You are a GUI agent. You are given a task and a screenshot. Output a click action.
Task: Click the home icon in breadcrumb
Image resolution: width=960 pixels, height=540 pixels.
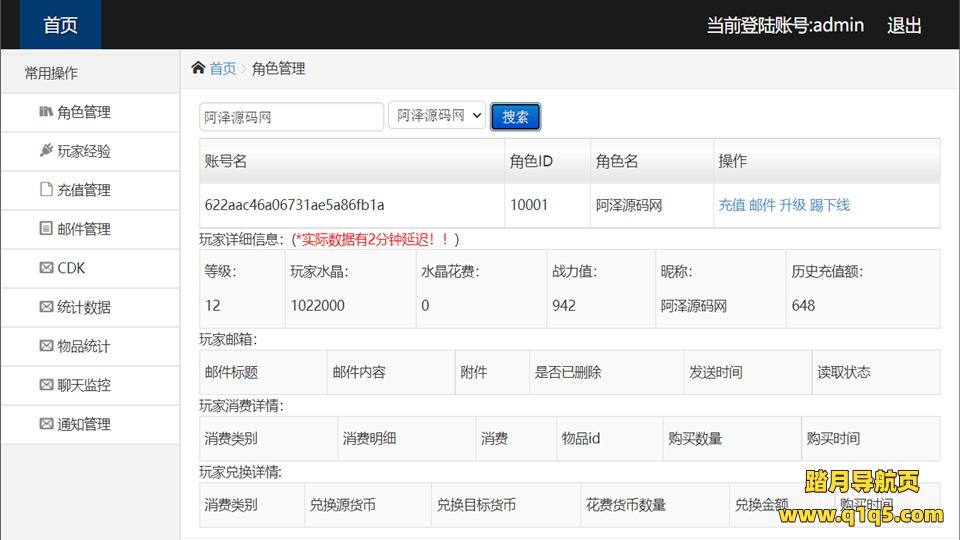tap(198, 68)
